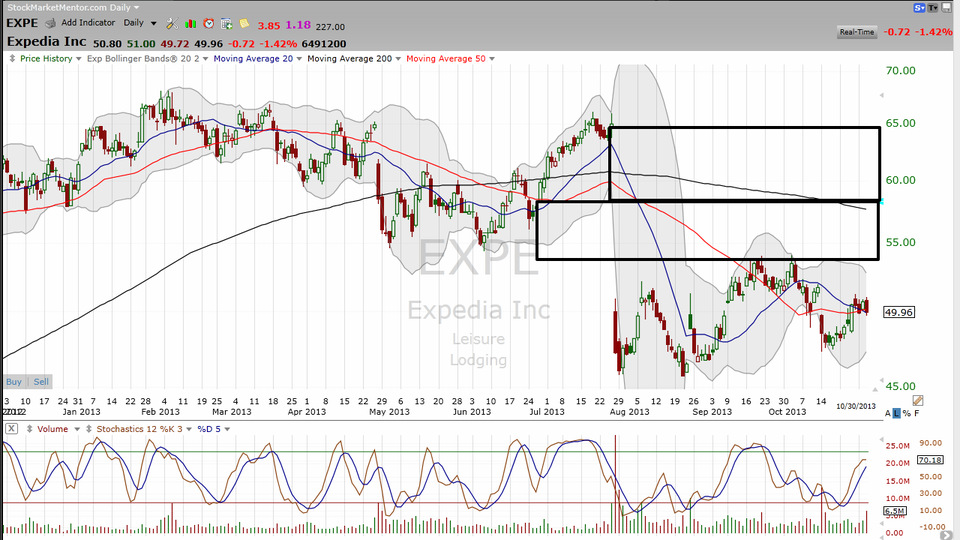Click the EXPE ticker symbol field

click(22, 23)
